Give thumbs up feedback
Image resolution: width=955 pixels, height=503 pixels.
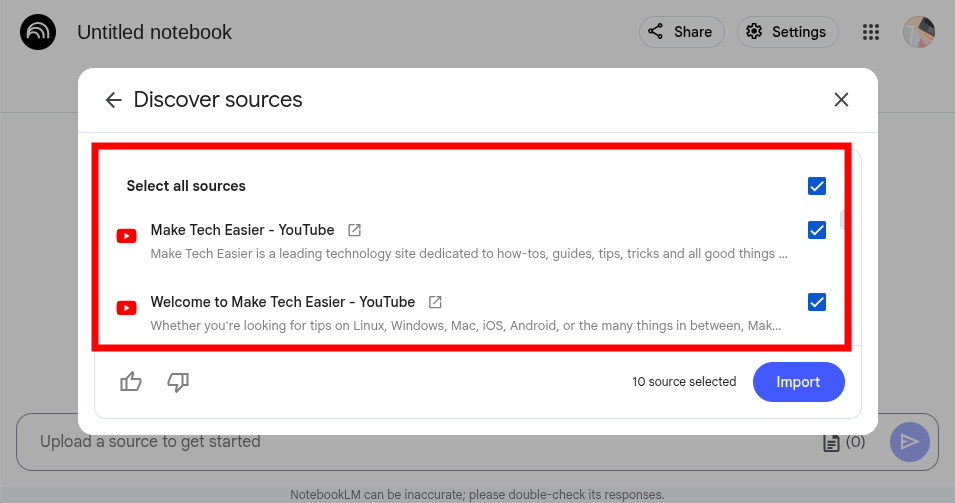pyautogui.click(x=130, y=382)
